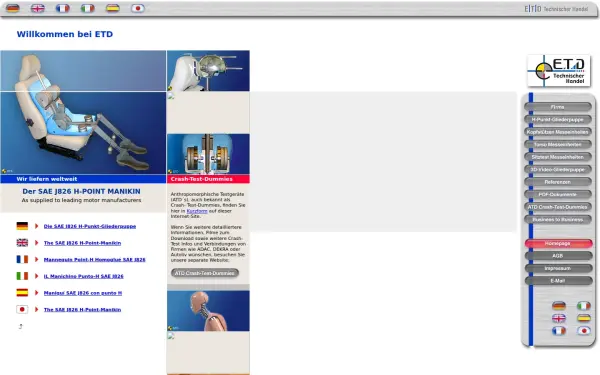Open ATD Crash-Test-Dummies in the sidebar menu
Viewport: 600px width, 375px height.
click(x=558, y=207)
